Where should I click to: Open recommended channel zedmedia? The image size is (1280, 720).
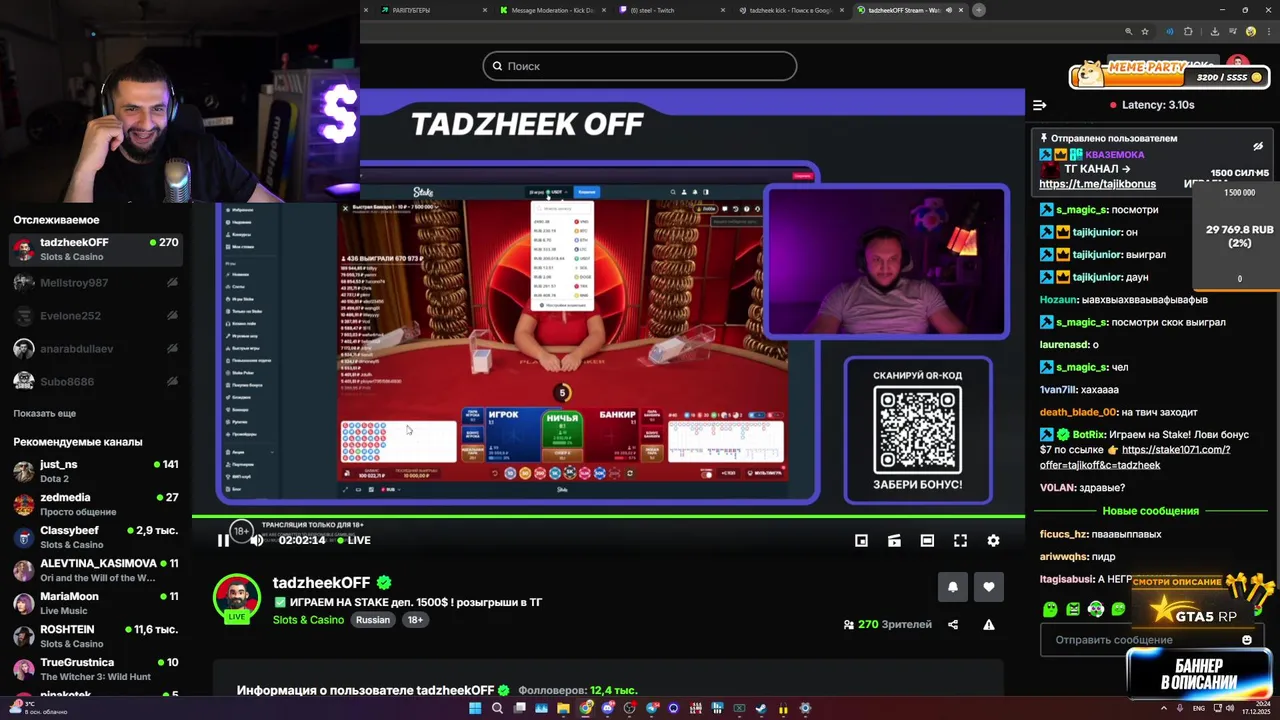96,504
